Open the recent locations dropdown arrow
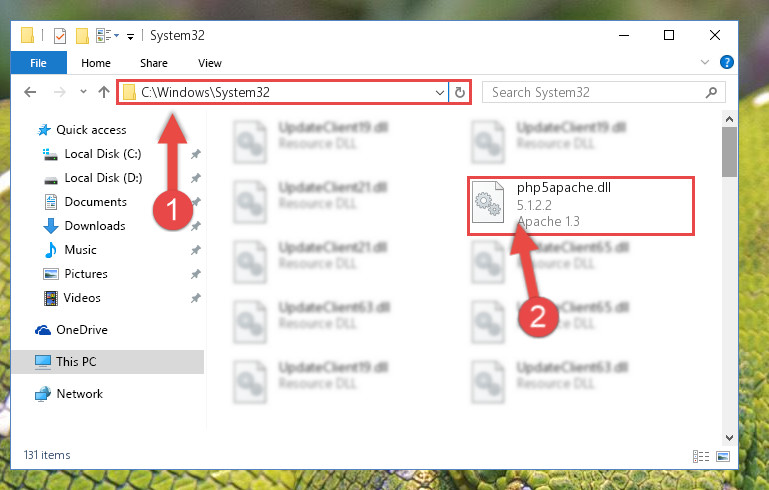The height and width of the screenshot is (490, 769). point(83,92)
